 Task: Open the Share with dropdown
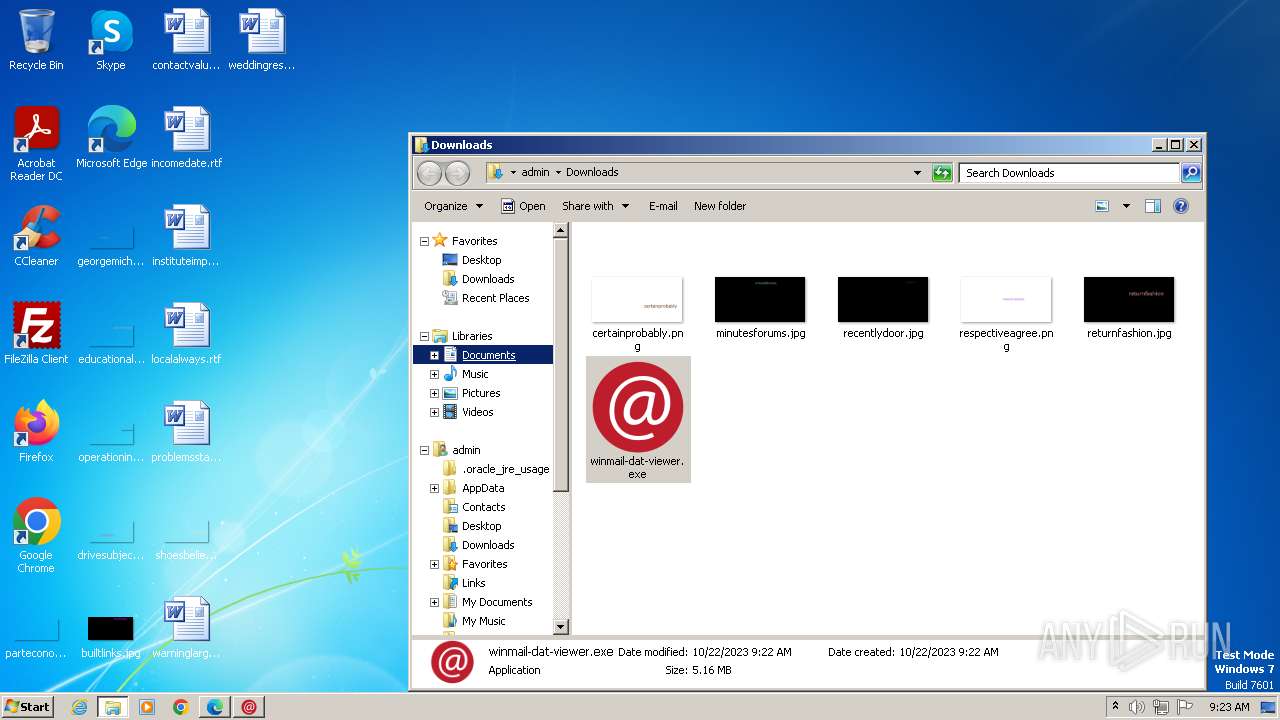[x=596, y=206]
